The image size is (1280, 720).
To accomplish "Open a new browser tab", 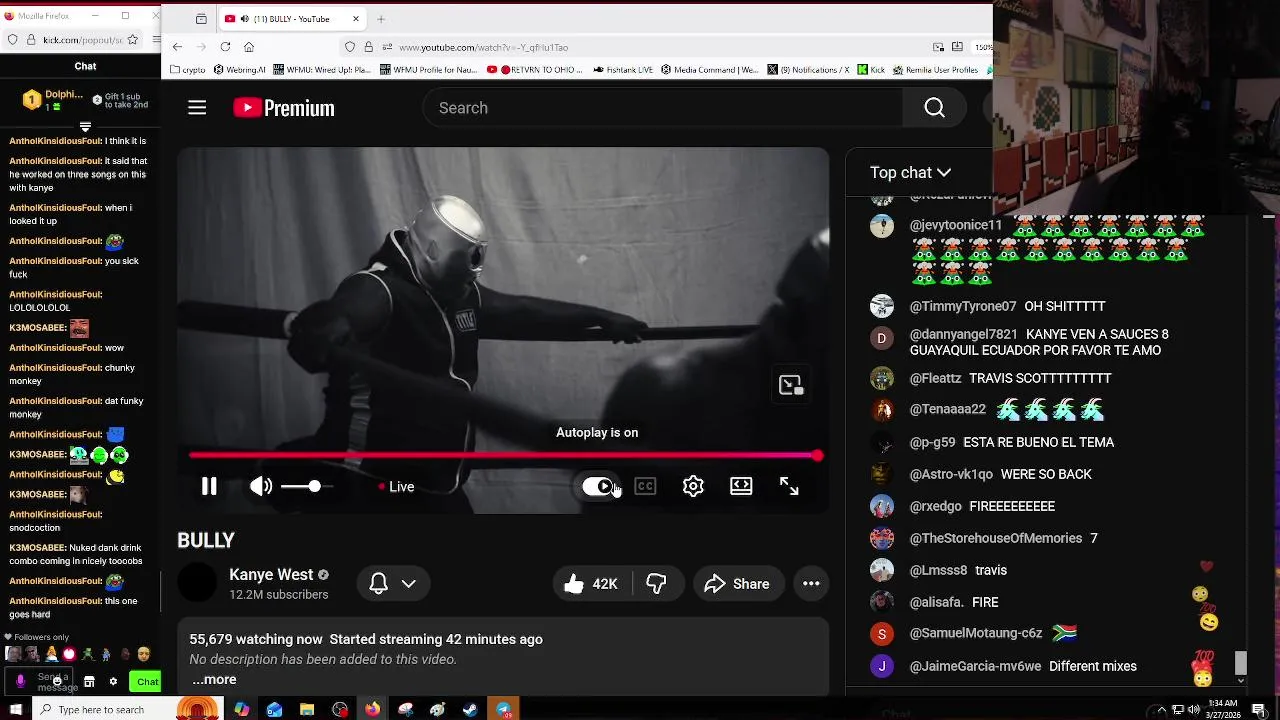I will pyautogui.click(x=380, y=19).
